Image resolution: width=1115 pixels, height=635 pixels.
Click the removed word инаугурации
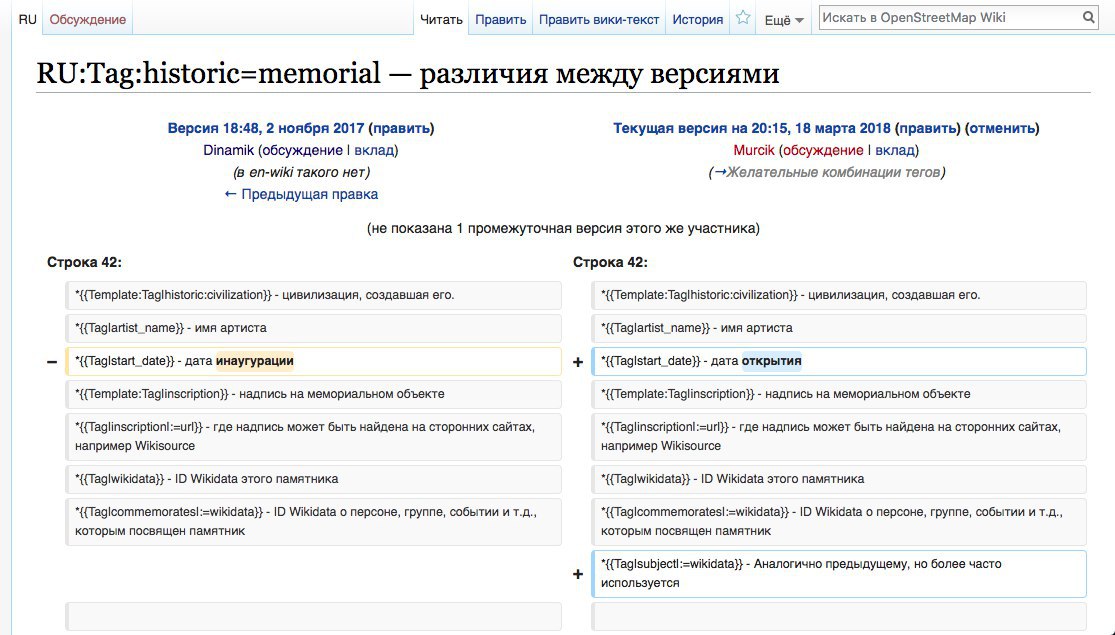point(255,361)
